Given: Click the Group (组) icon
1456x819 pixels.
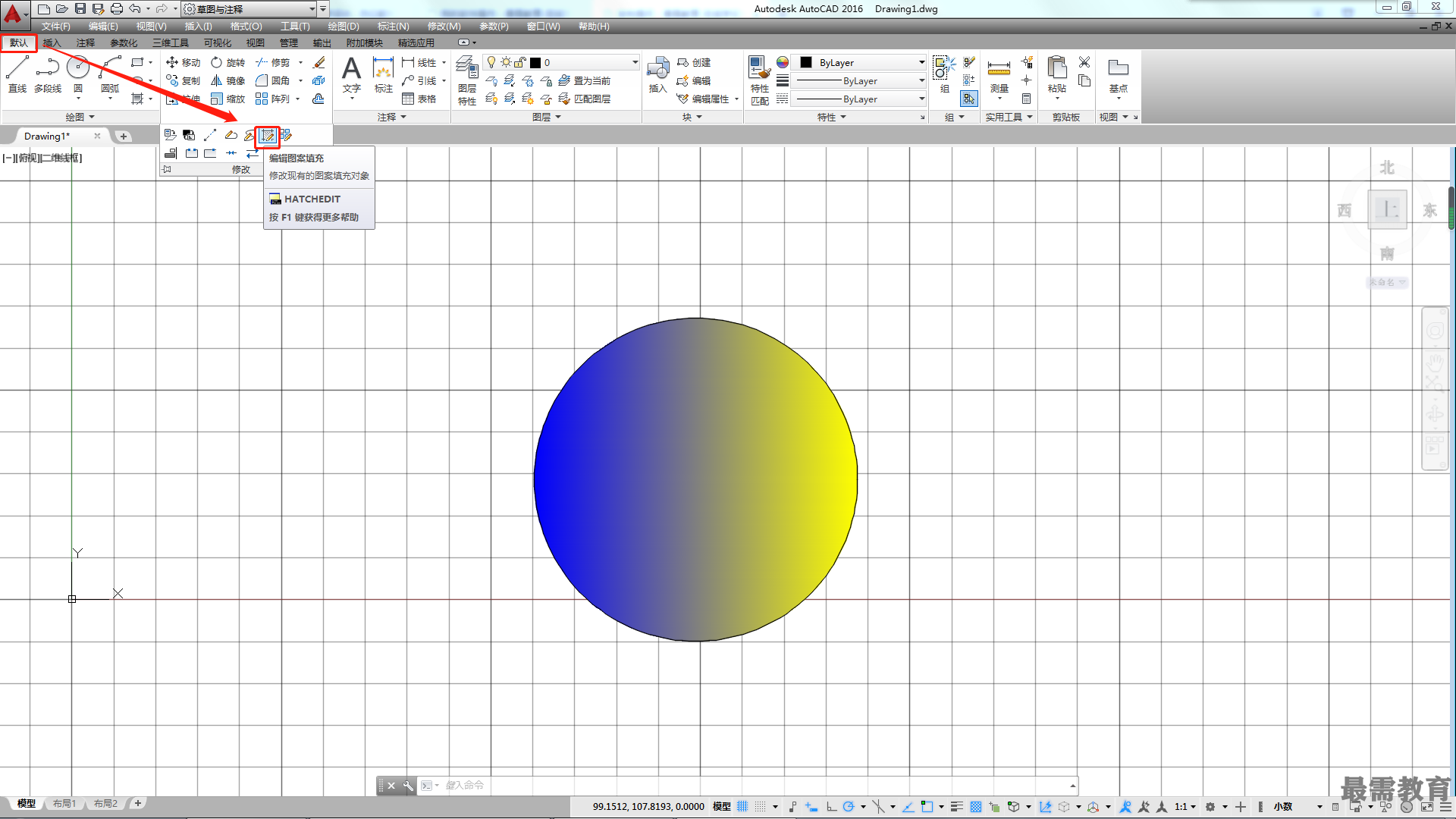Looking at the screenshot, I should [944, 74].
